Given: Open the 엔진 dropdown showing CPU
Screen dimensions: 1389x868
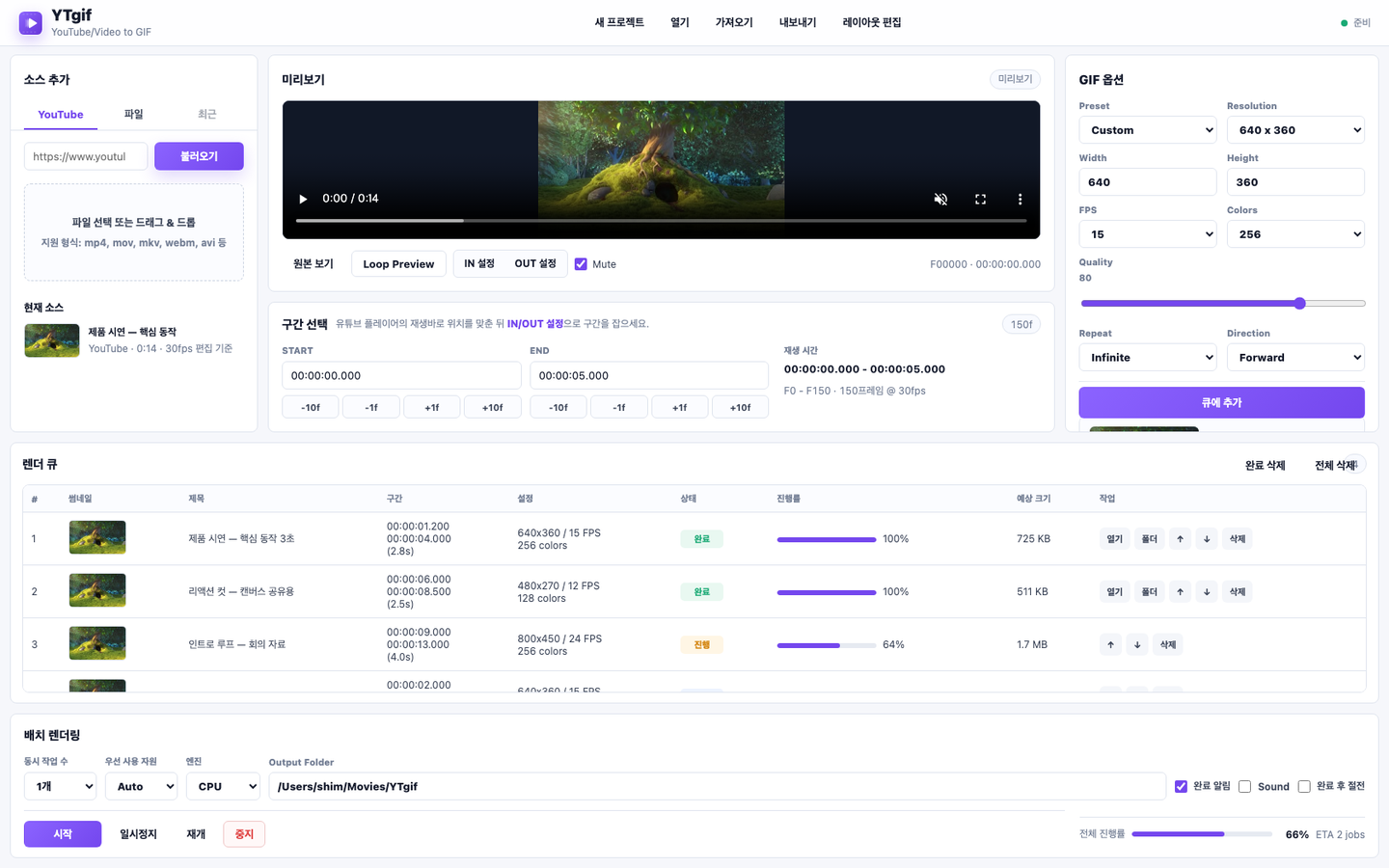Looking at the screenshot, I should pos(223,786).
